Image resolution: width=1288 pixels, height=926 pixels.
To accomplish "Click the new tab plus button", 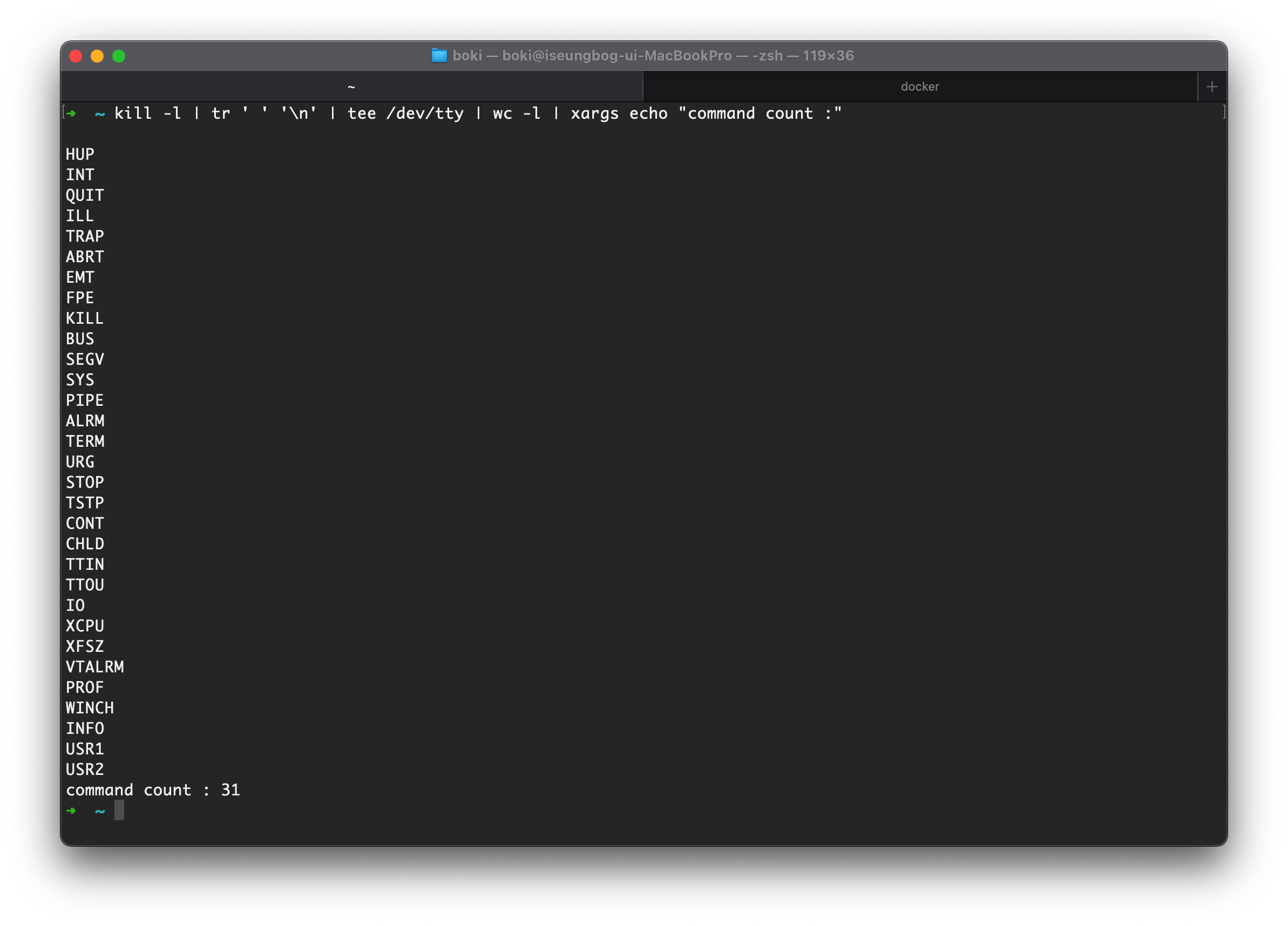I will coord(1212,87).
